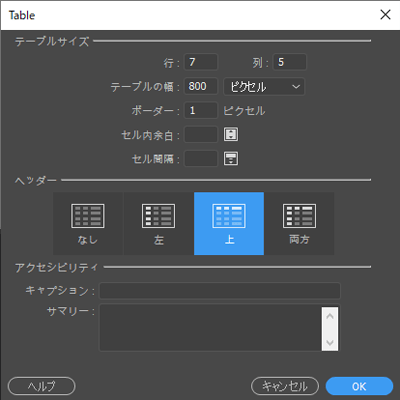Click the 行 rows input field
This screenshot has width=400, height=400.
[201, 62]
